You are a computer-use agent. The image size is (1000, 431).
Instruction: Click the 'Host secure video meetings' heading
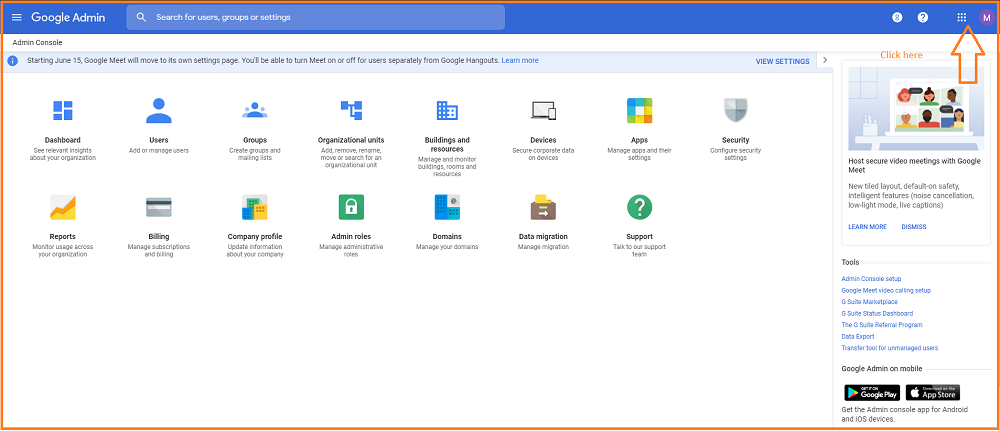click(x=915, y=166)
